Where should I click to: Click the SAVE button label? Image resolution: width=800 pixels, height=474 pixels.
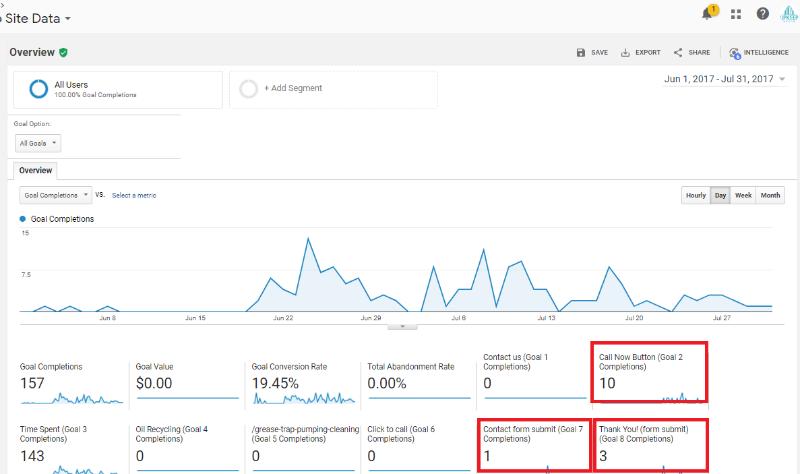(599, 53)
